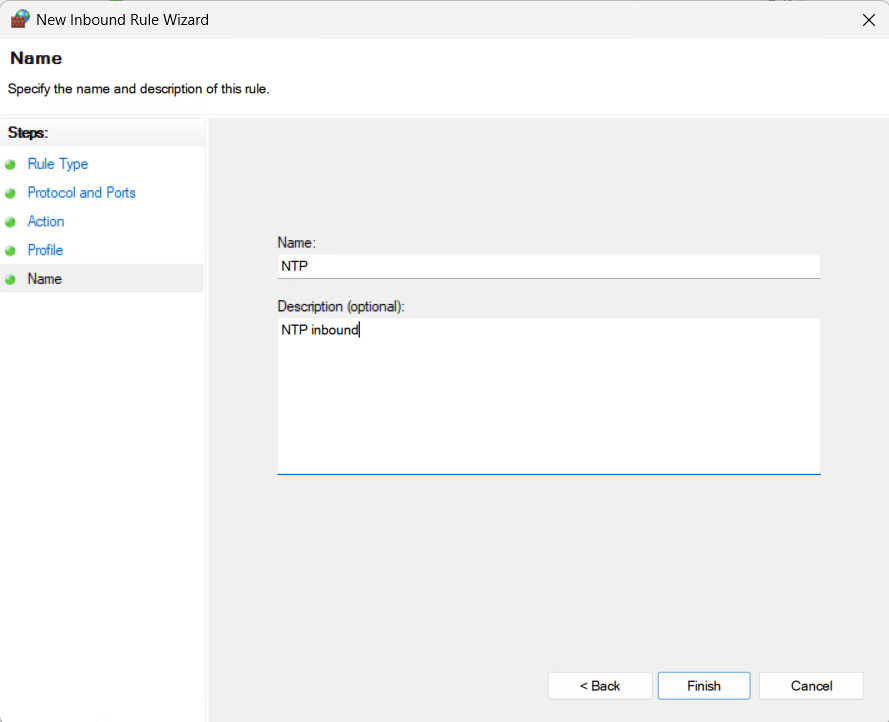Click Finish to create the rule

703,686
